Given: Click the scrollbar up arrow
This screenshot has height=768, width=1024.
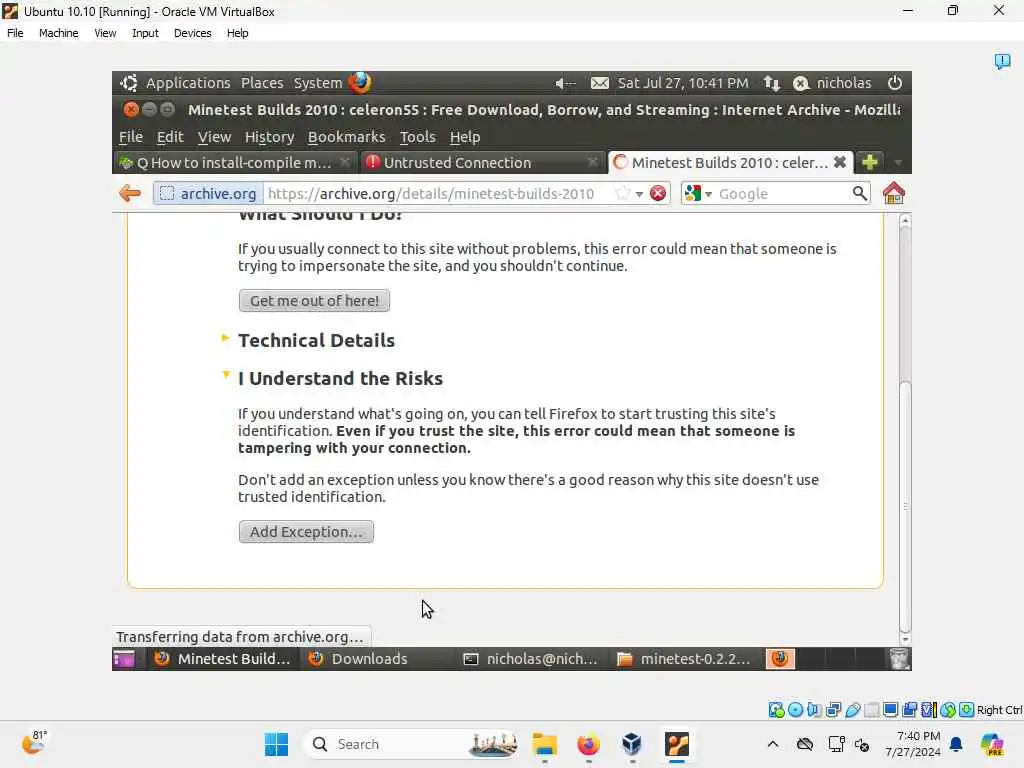Looking at the screenshot, I should 905,221.
